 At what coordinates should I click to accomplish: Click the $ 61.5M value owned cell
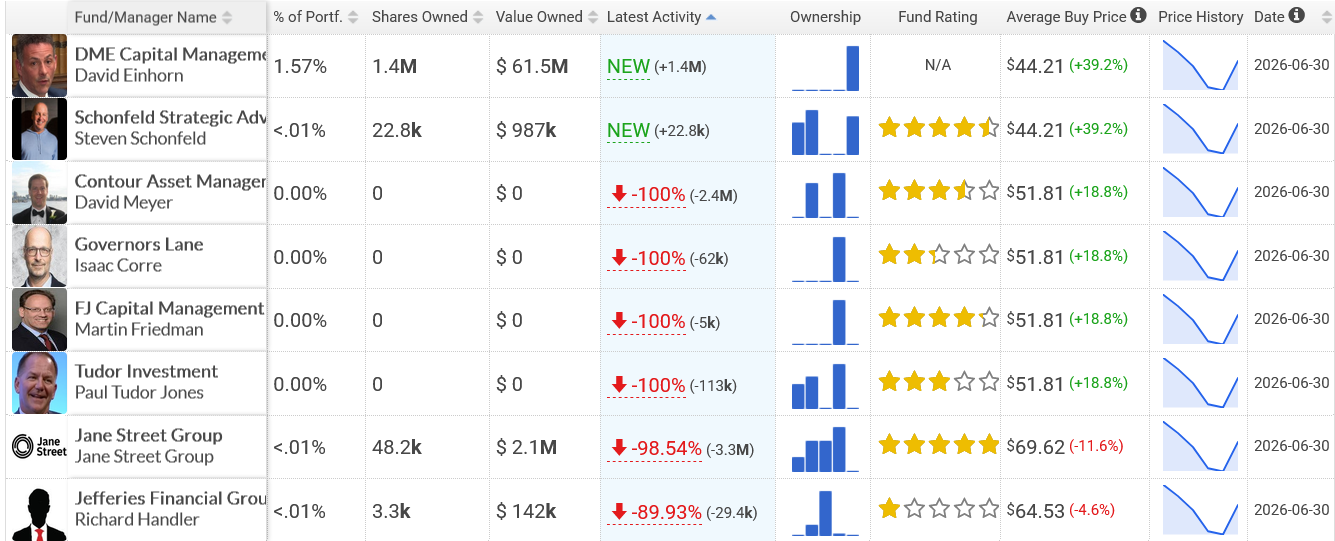point(532,67)
